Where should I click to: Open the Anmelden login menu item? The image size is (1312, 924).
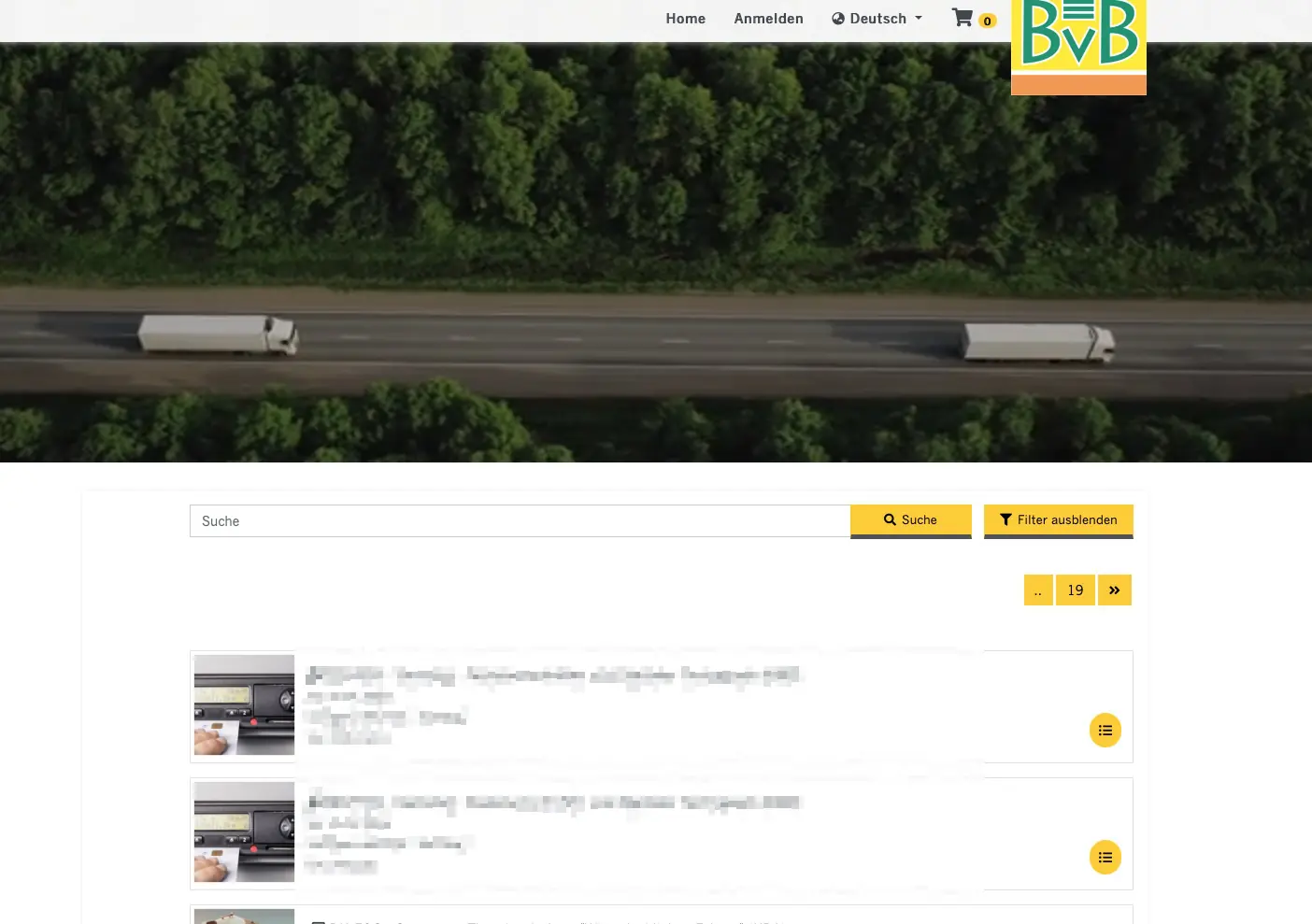(768, 19)
